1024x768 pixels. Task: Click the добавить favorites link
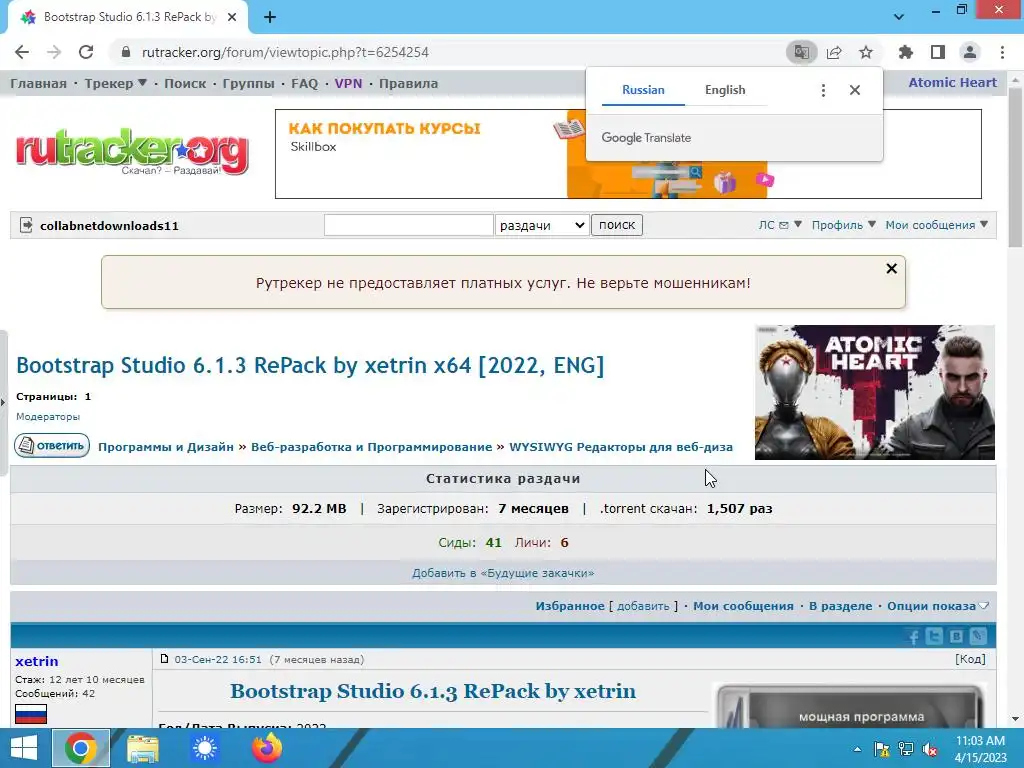643,606
